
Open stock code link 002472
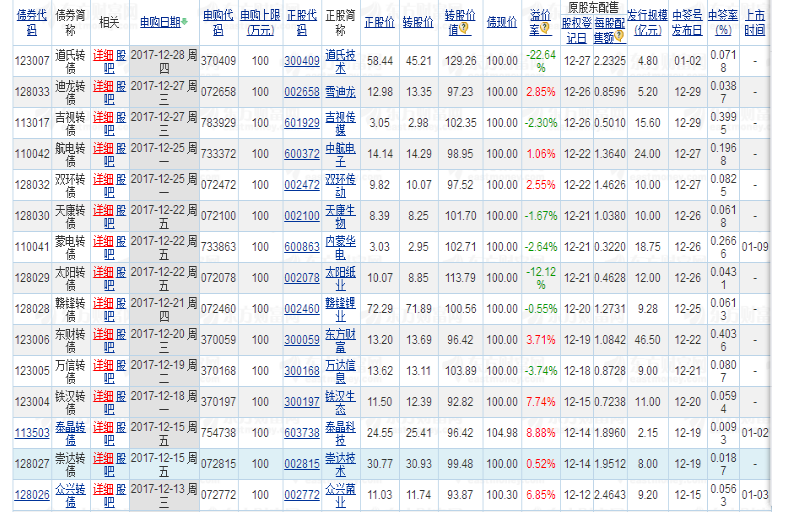tap(301, 185)
